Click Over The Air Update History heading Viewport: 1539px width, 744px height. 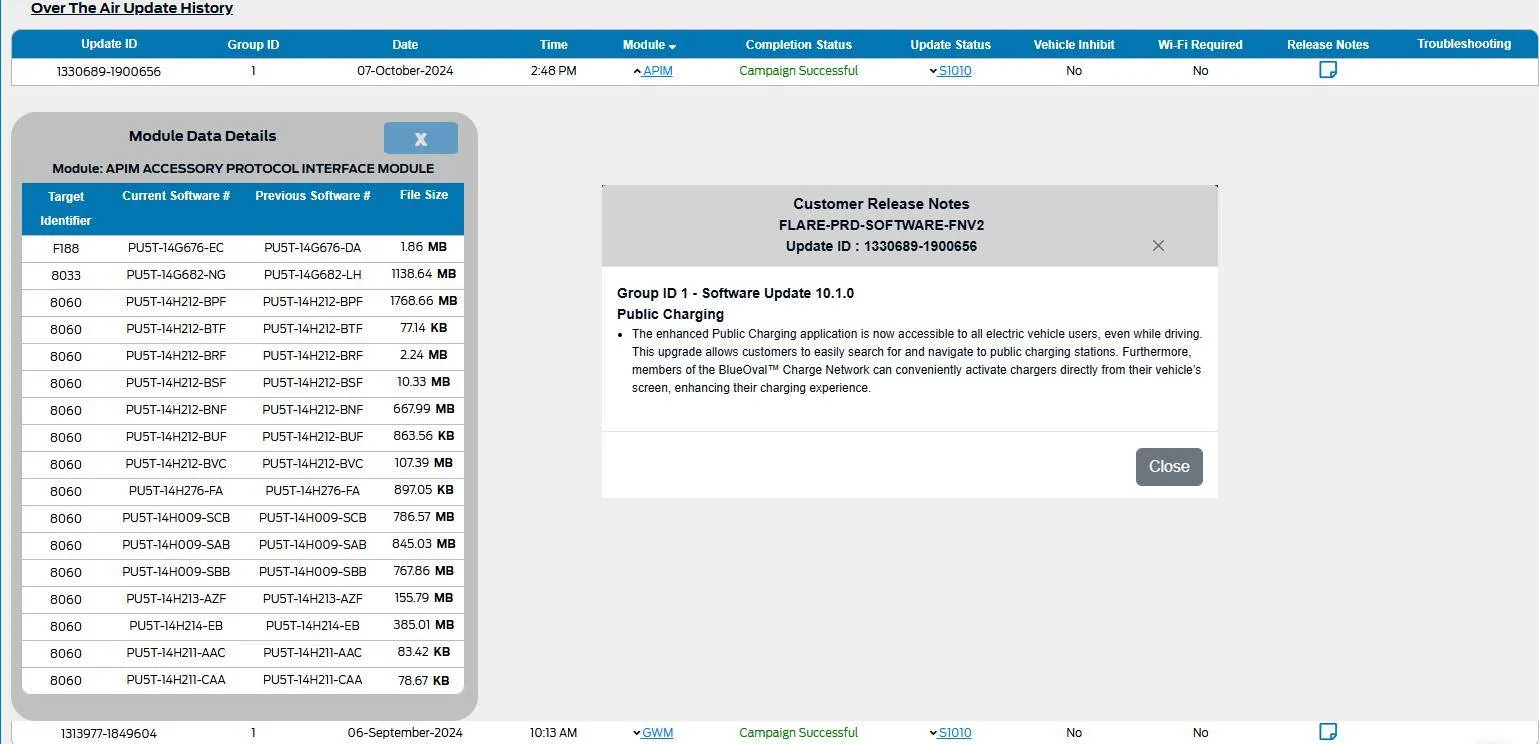(132, 8)
